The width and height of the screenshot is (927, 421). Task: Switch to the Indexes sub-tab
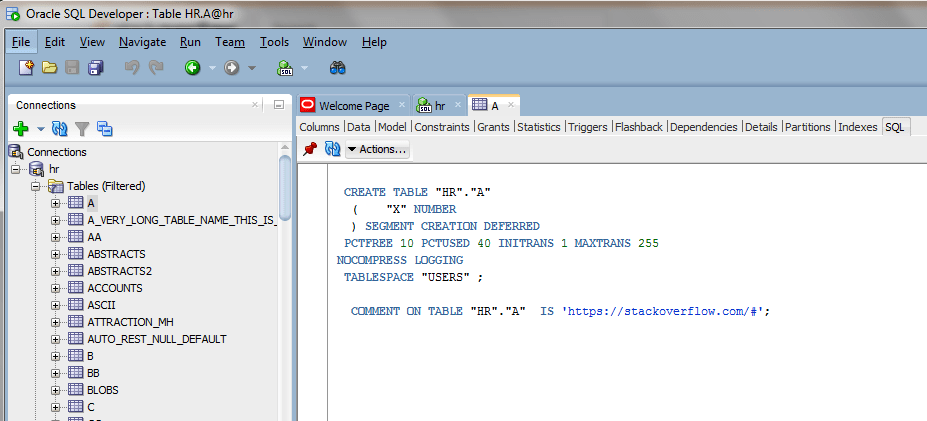[x=857, y=127]
